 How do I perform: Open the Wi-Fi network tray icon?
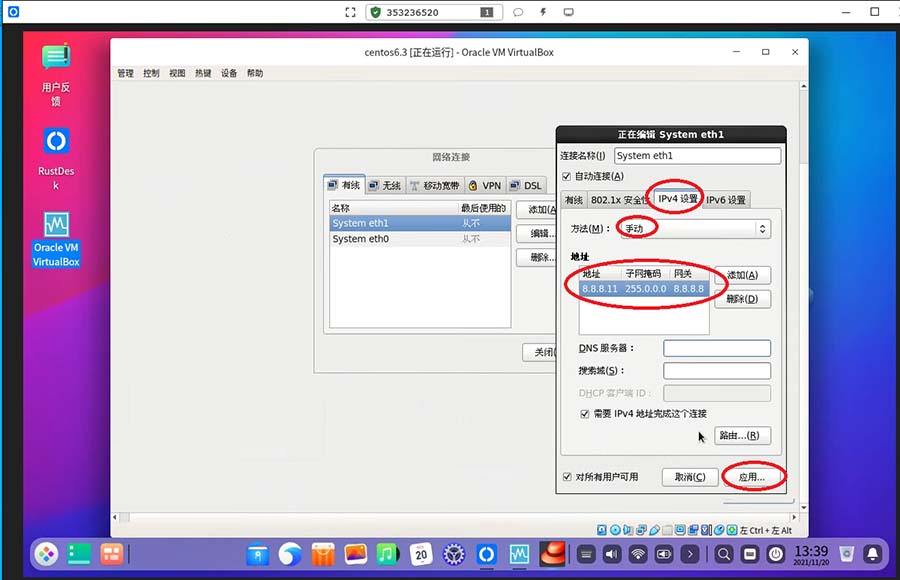click(638, 554)
